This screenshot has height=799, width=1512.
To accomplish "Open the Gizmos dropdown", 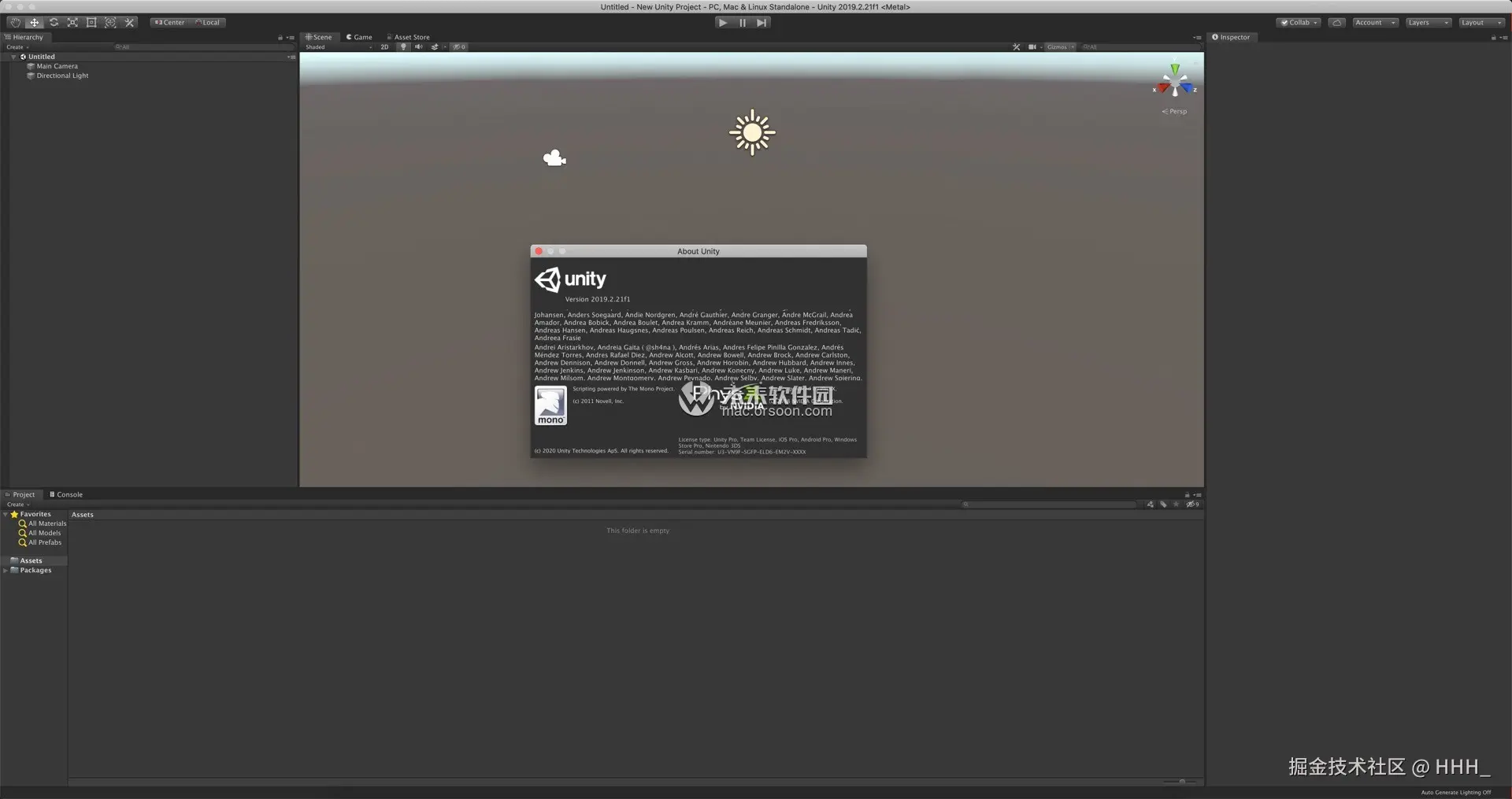I will pyautogui.click(x=1061, y=47).
